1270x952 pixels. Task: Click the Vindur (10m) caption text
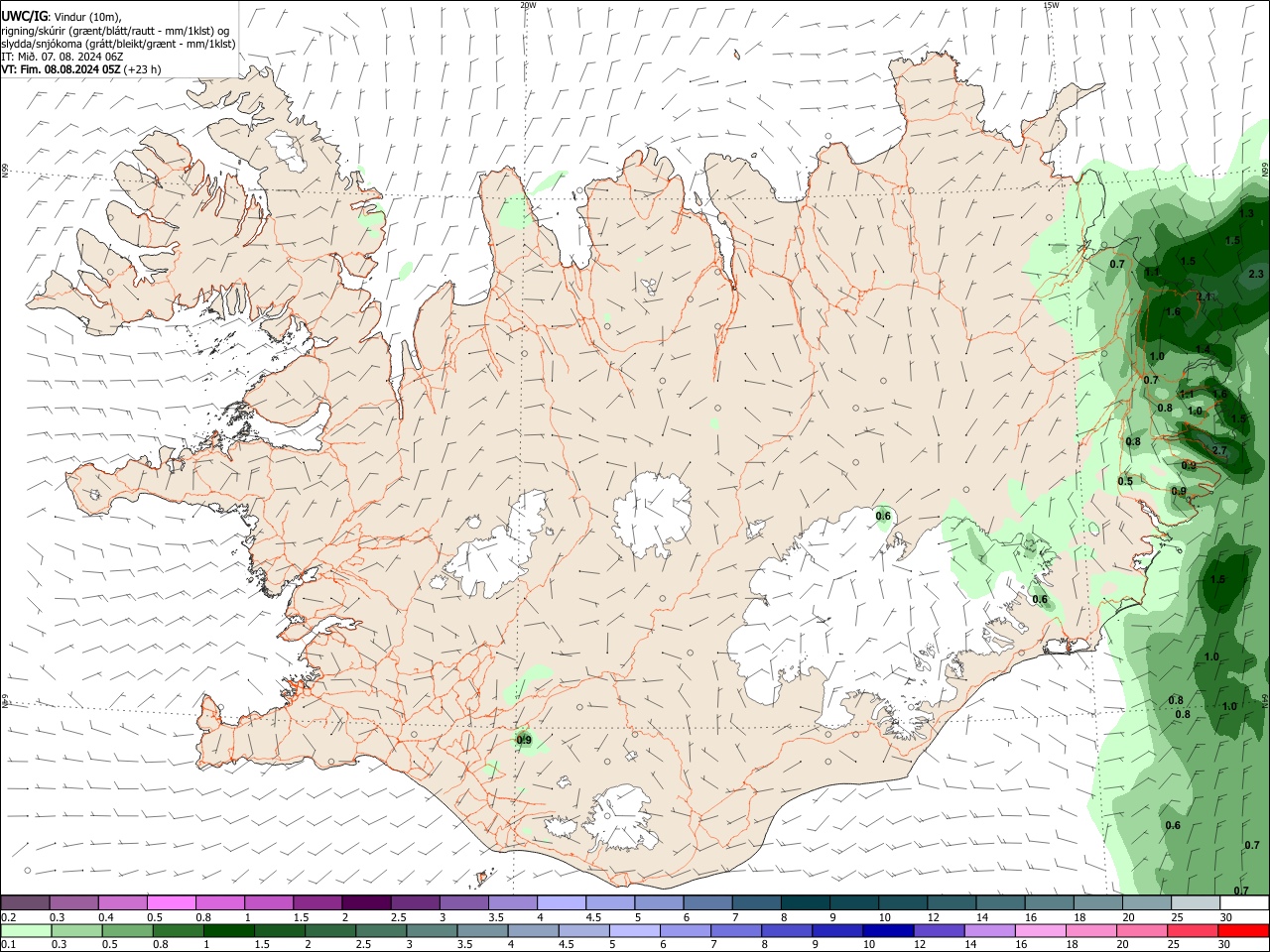(89, 16)
